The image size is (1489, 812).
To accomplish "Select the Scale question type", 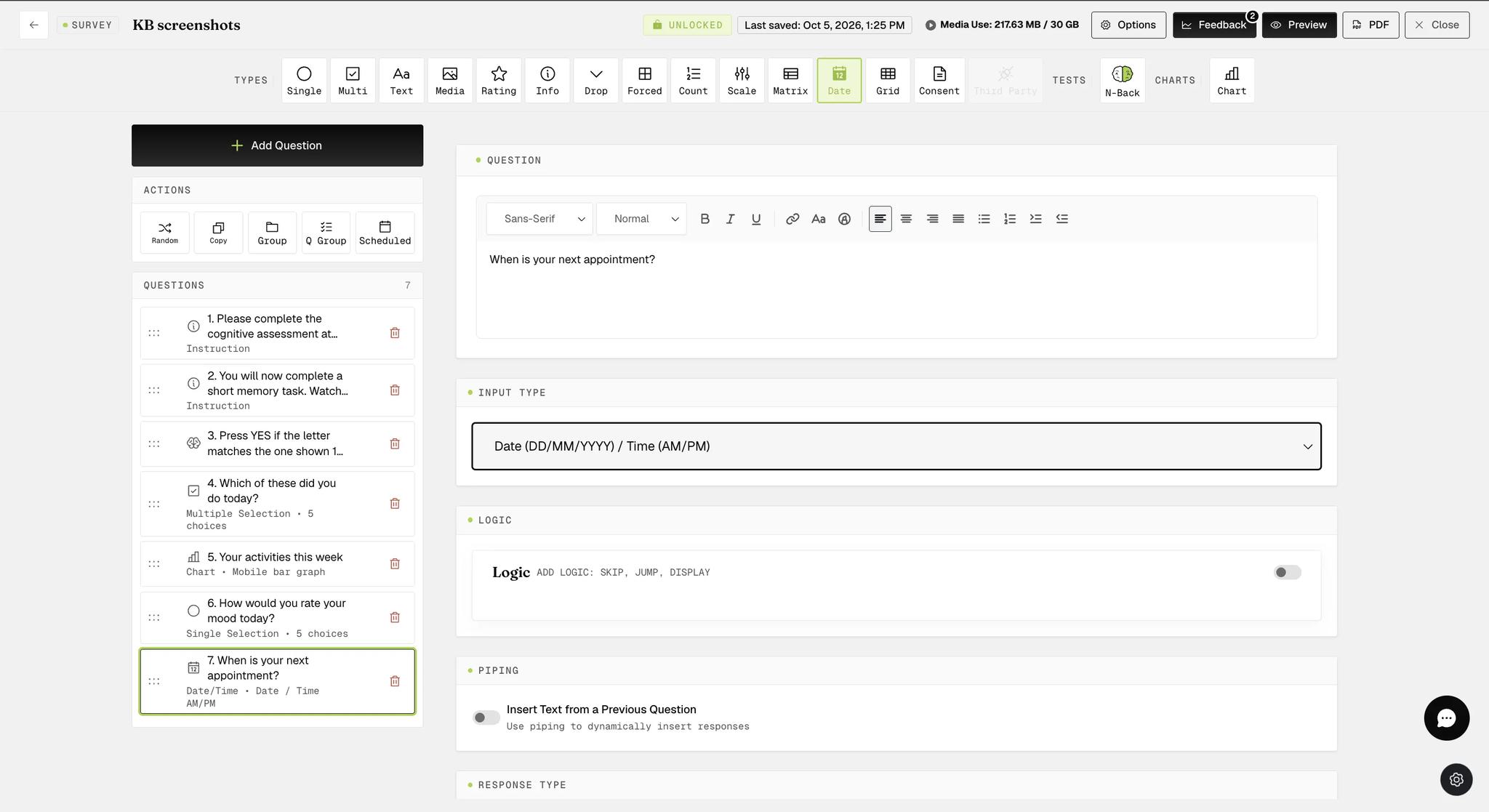I will pos(742,81).
